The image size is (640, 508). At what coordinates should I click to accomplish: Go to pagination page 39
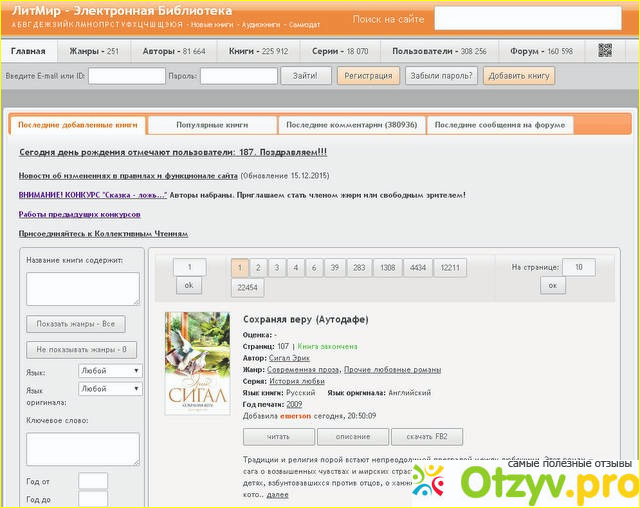click(x=335, y=268)
